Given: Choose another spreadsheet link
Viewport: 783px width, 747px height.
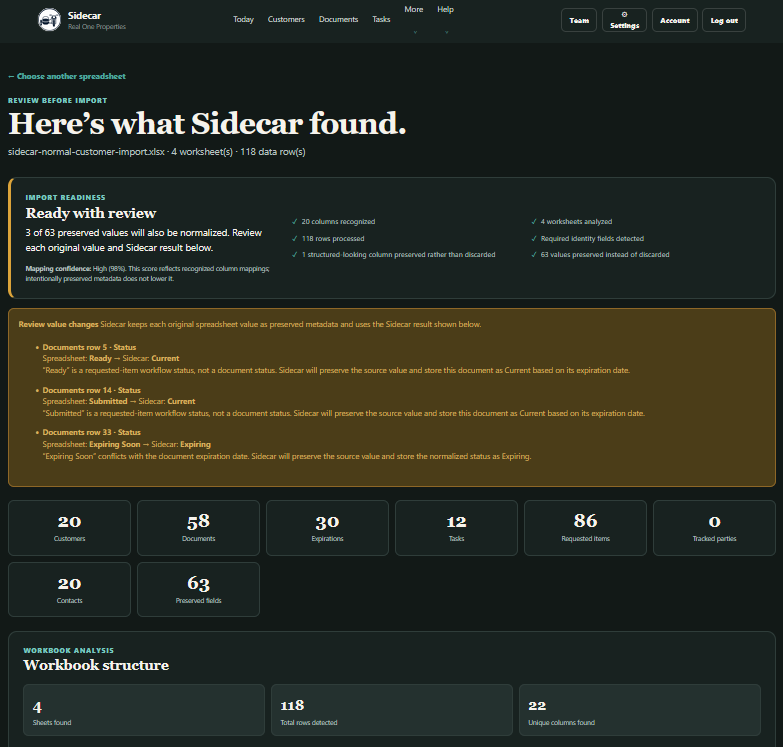Looking at the screenshot, I should pyautogui.click(x=67, y=76).
